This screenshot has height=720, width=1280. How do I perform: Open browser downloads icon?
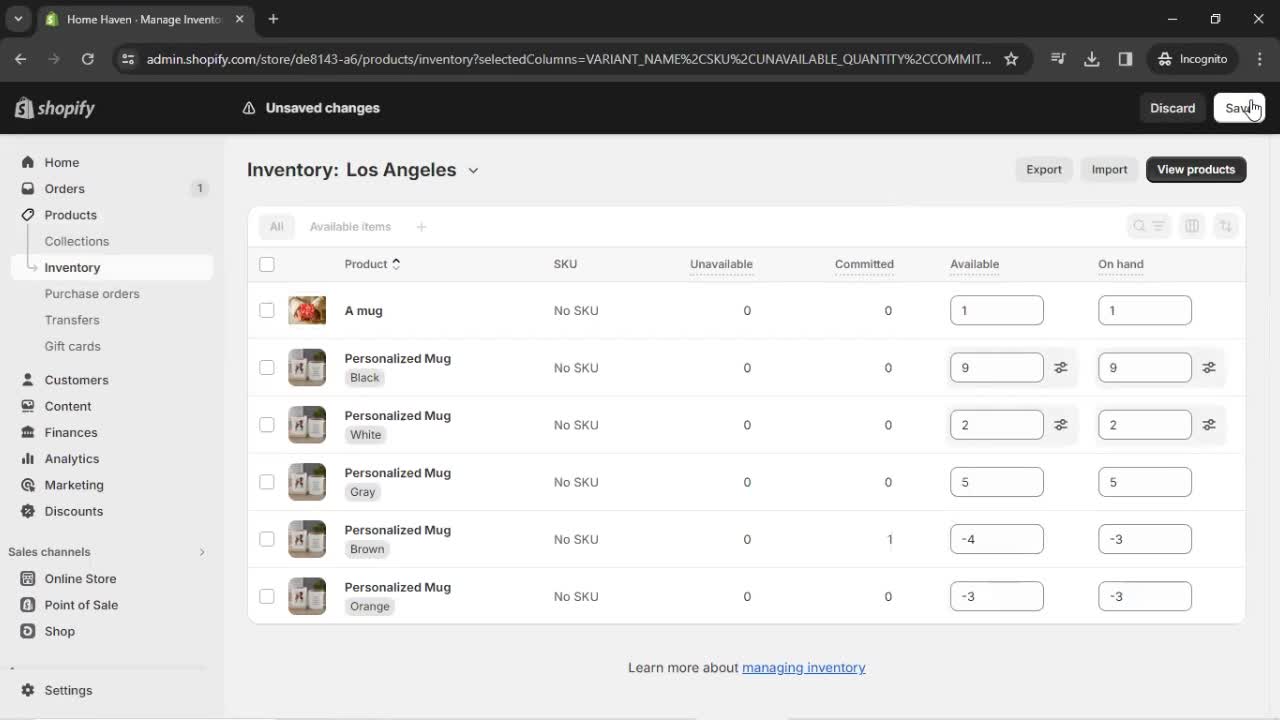pyautogui.click(x=1092, y=59)
